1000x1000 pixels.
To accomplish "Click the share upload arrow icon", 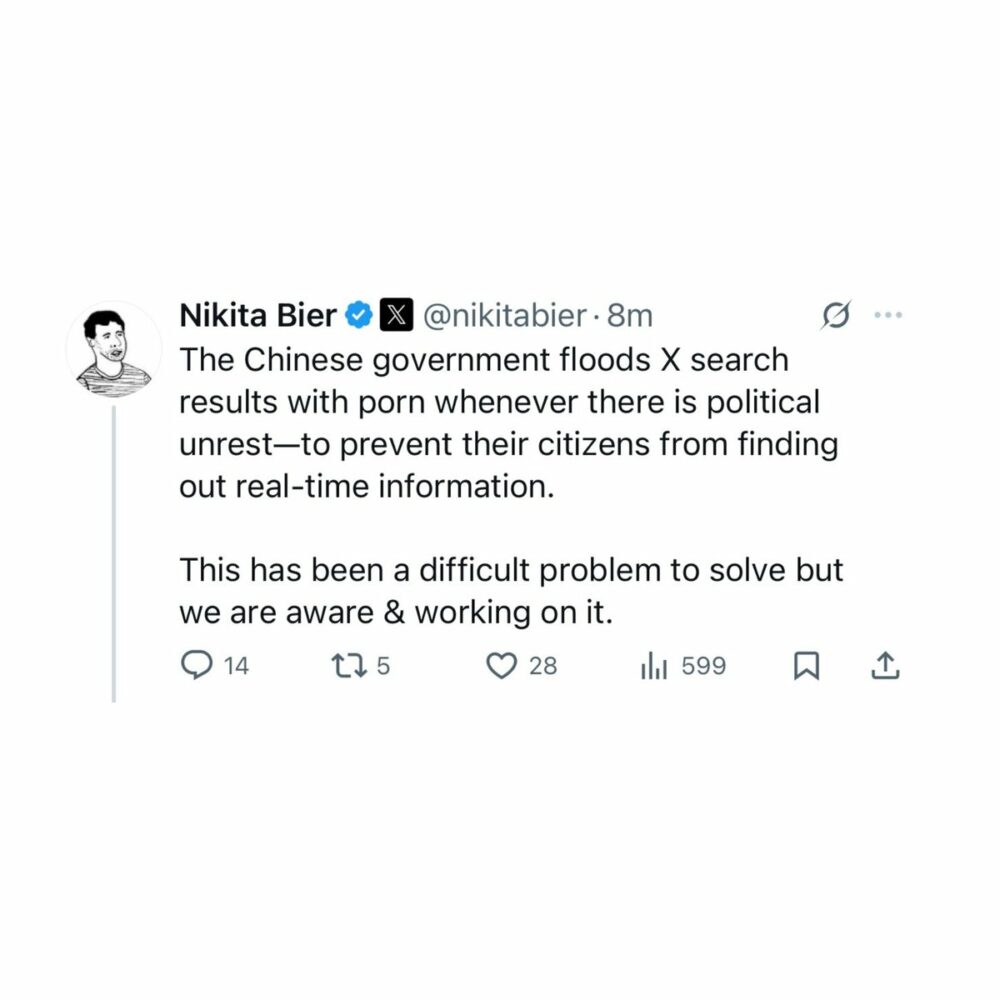I will point(886,666).
